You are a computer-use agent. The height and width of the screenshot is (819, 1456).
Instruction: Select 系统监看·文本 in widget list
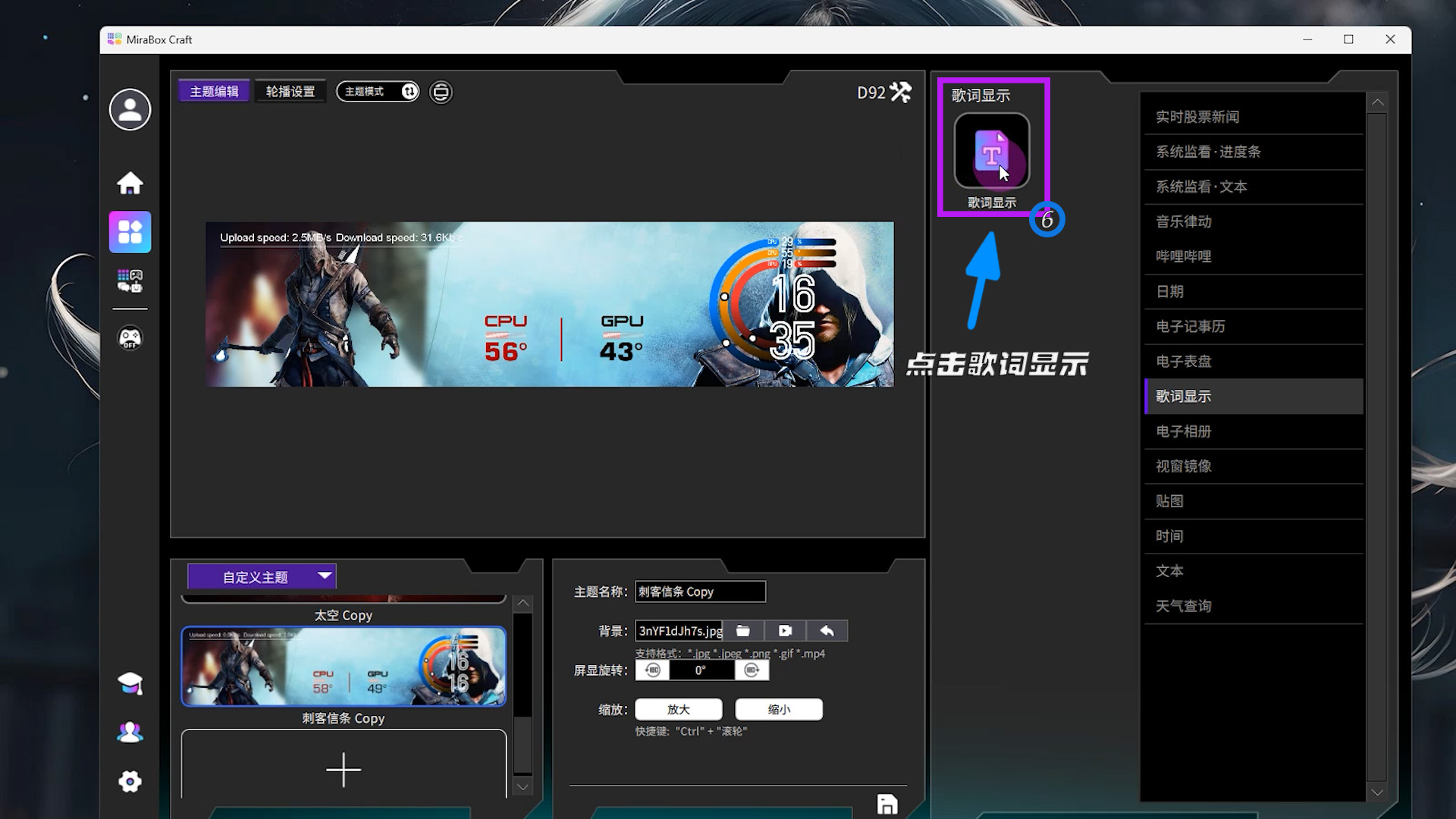point(1254,187)
